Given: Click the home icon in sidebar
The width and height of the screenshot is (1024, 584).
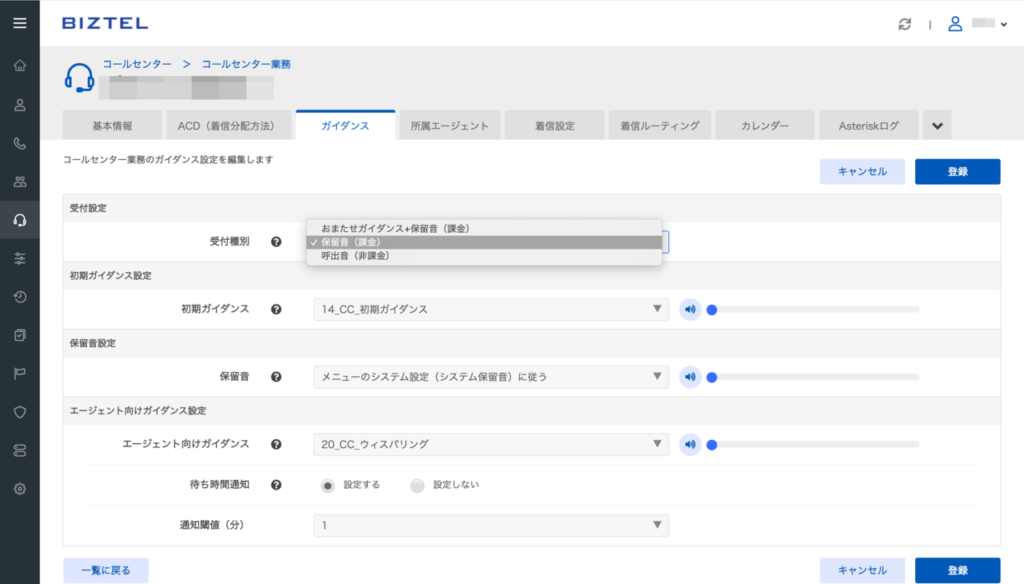Looking at the screenshot, I should (19, 66).
